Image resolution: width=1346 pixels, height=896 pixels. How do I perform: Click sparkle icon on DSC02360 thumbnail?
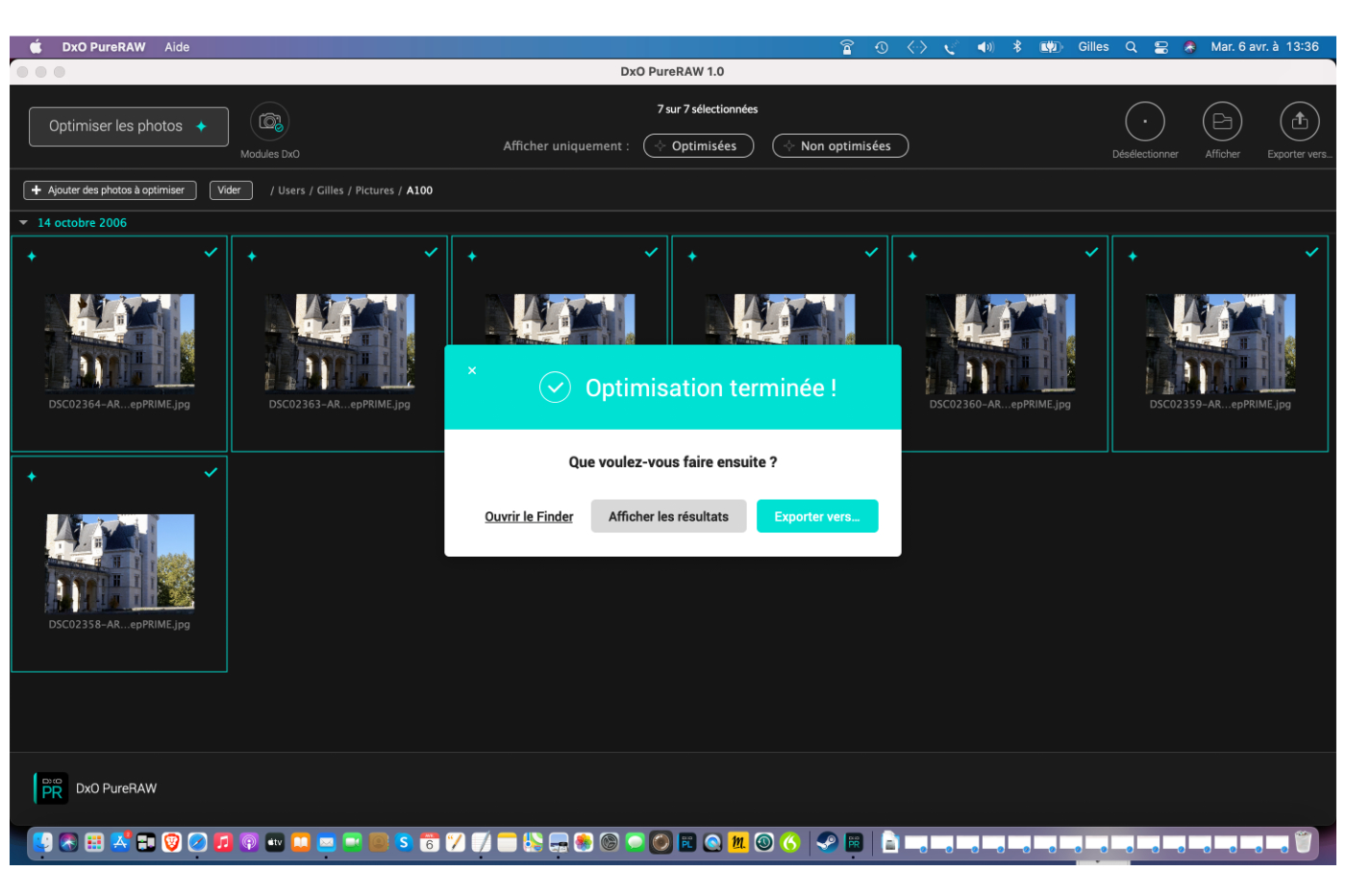tap(912, 257)
